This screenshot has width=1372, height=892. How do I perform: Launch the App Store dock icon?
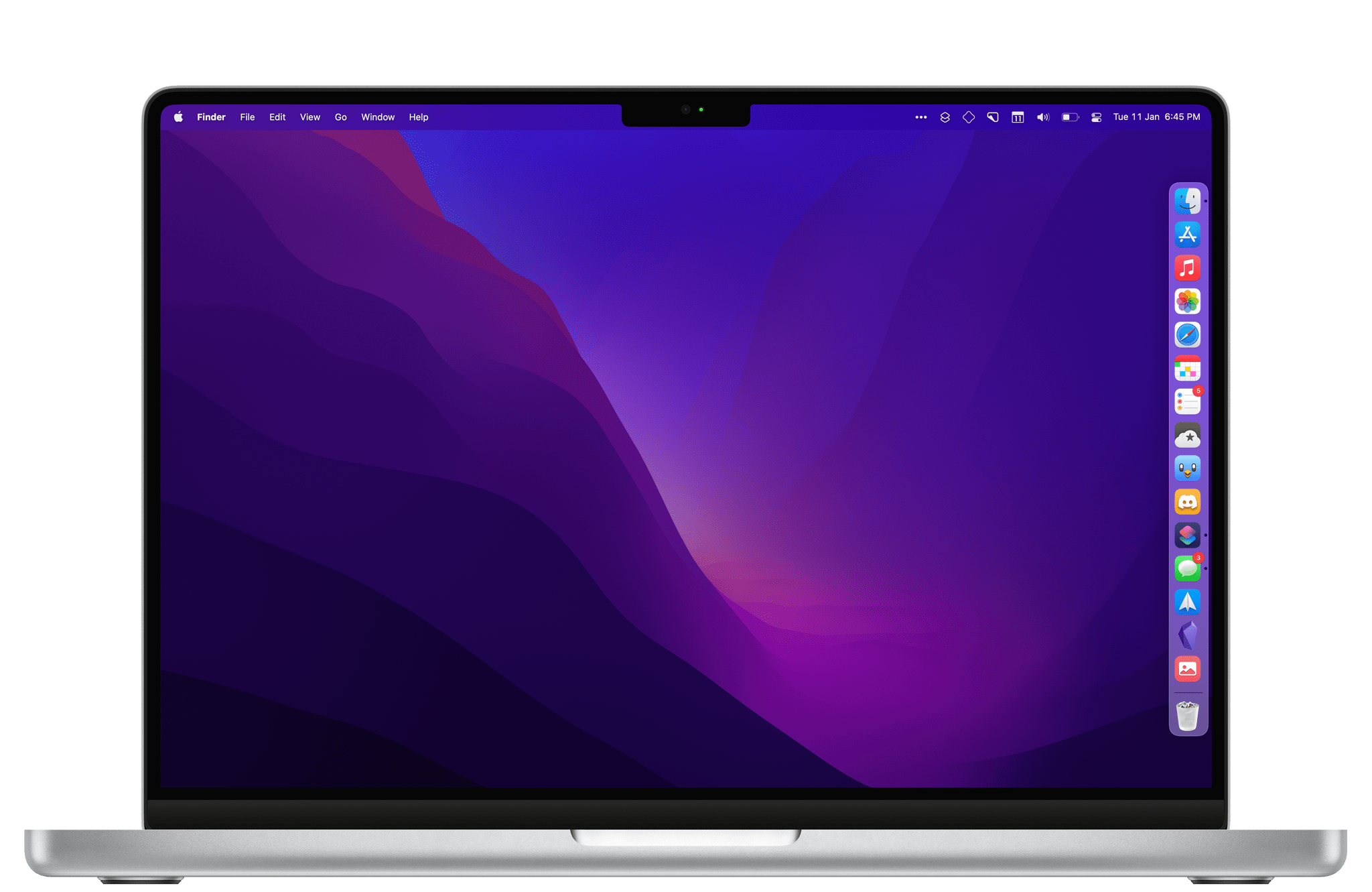click(1187, 235)
